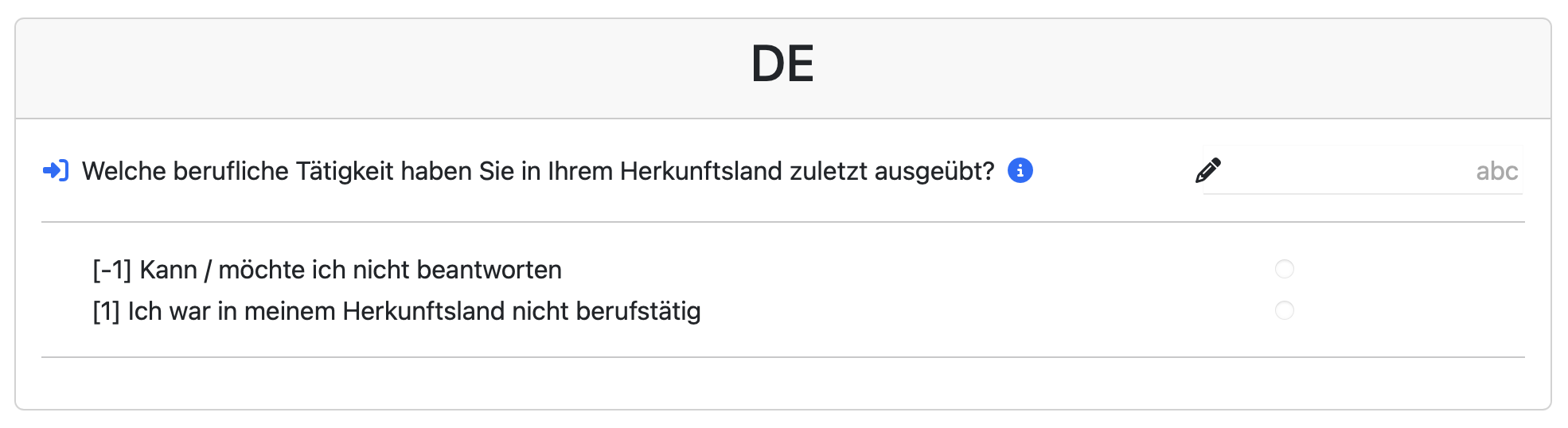Select the "nicht berufstätig" radio button
The width and height of the screenshot is (1568, 428).
pos(1284,309)
